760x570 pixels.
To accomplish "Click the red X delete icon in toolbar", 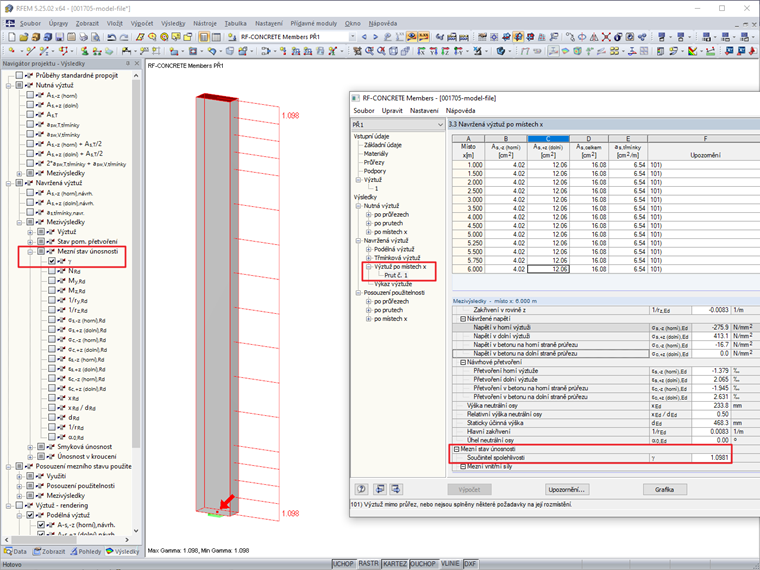I will [606, 37].
